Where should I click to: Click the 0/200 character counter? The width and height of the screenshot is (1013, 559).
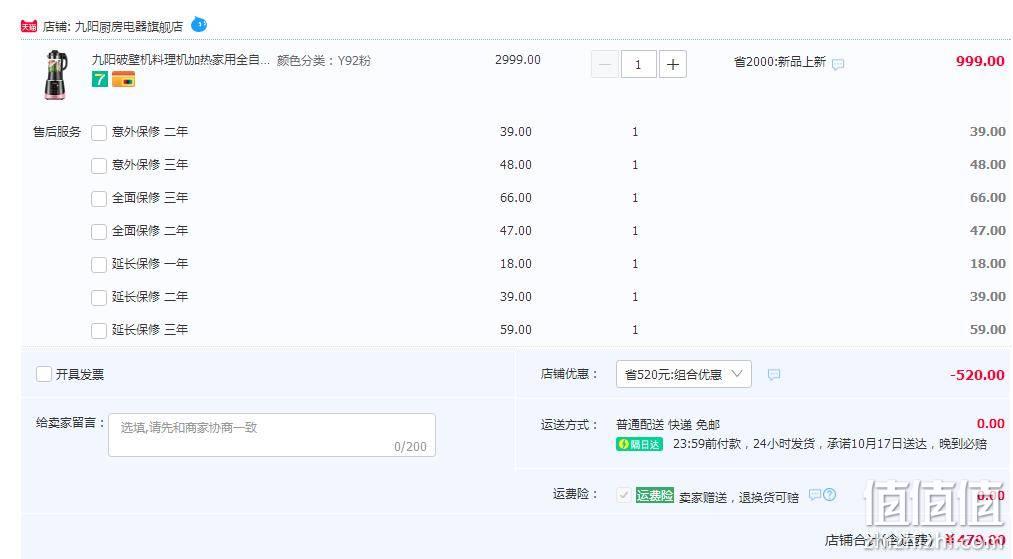[410, 447]
